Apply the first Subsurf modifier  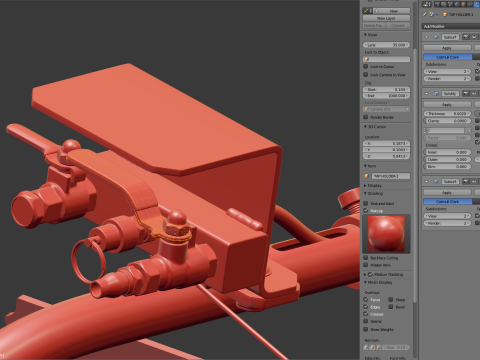[x=447, y=48]
